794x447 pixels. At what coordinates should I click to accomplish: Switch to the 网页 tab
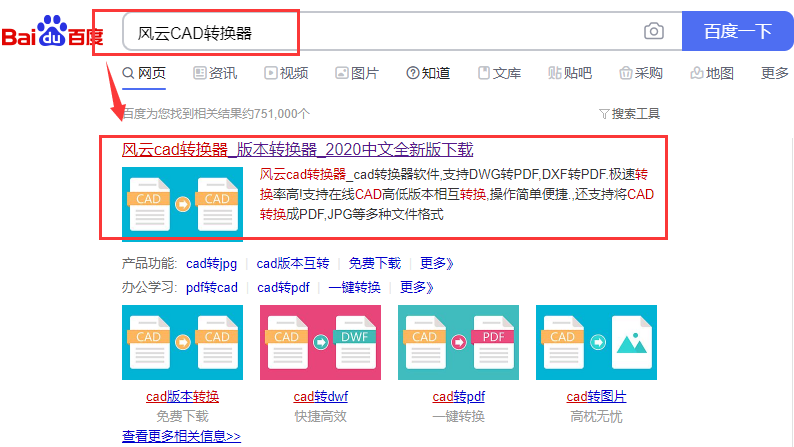[144, 73]
